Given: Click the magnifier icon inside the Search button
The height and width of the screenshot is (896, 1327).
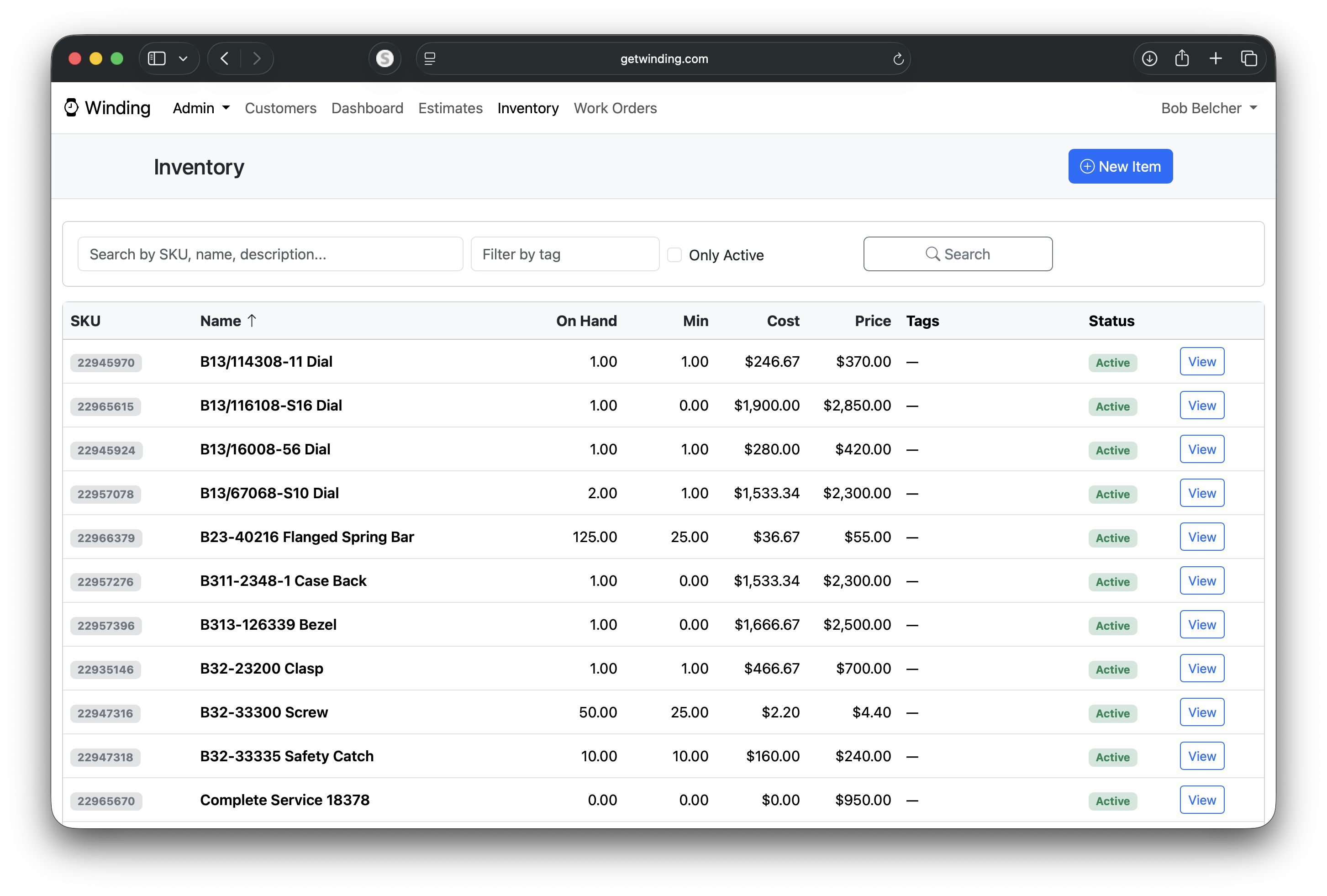Looking at the screenshot, I should [x=932, y=253].
